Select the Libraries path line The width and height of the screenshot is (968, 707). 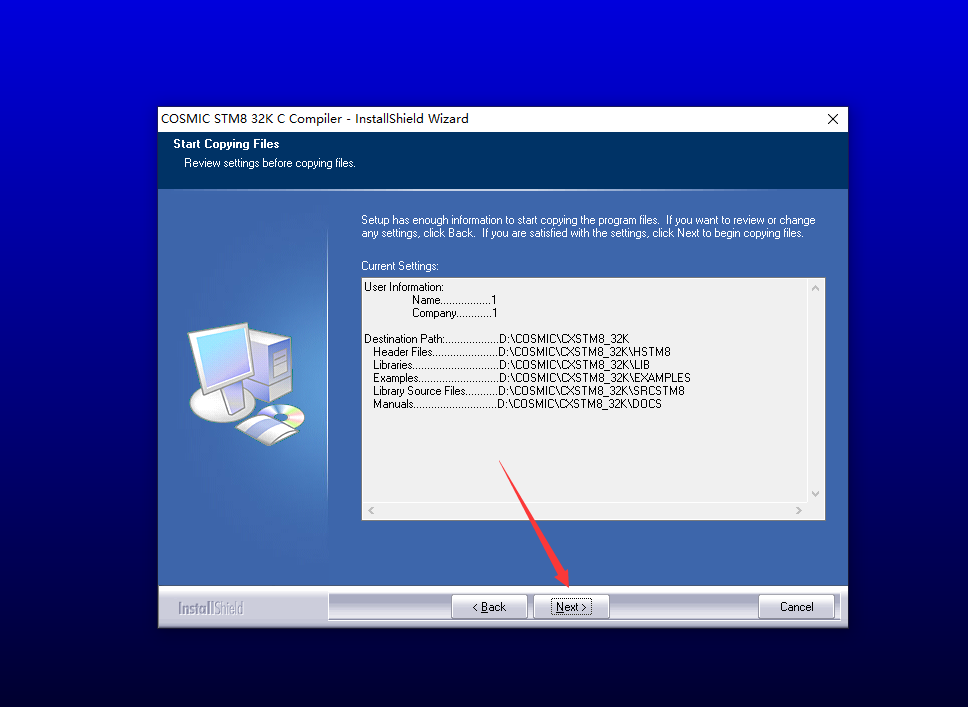[511, 364]
